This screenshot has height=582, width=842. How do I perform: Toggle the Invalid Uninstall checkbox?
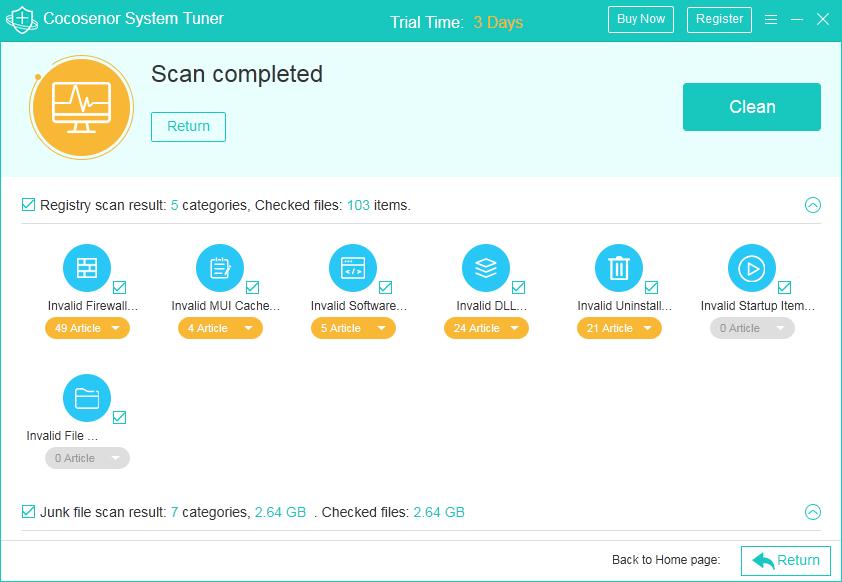[651, 287]
